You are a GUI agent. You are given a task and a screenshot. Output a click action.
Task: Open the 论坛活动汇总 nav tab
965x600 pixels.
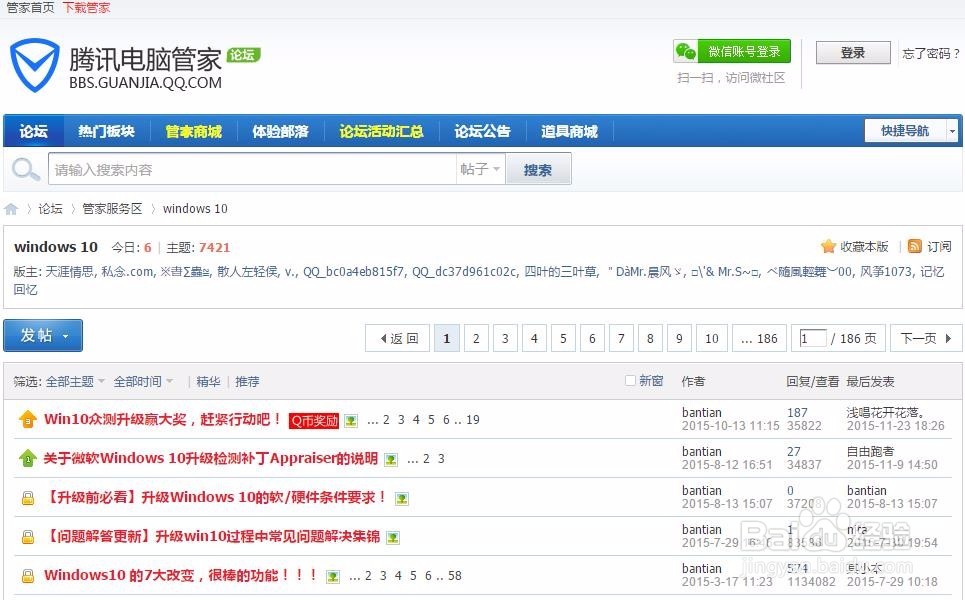(x=382, y=131)
